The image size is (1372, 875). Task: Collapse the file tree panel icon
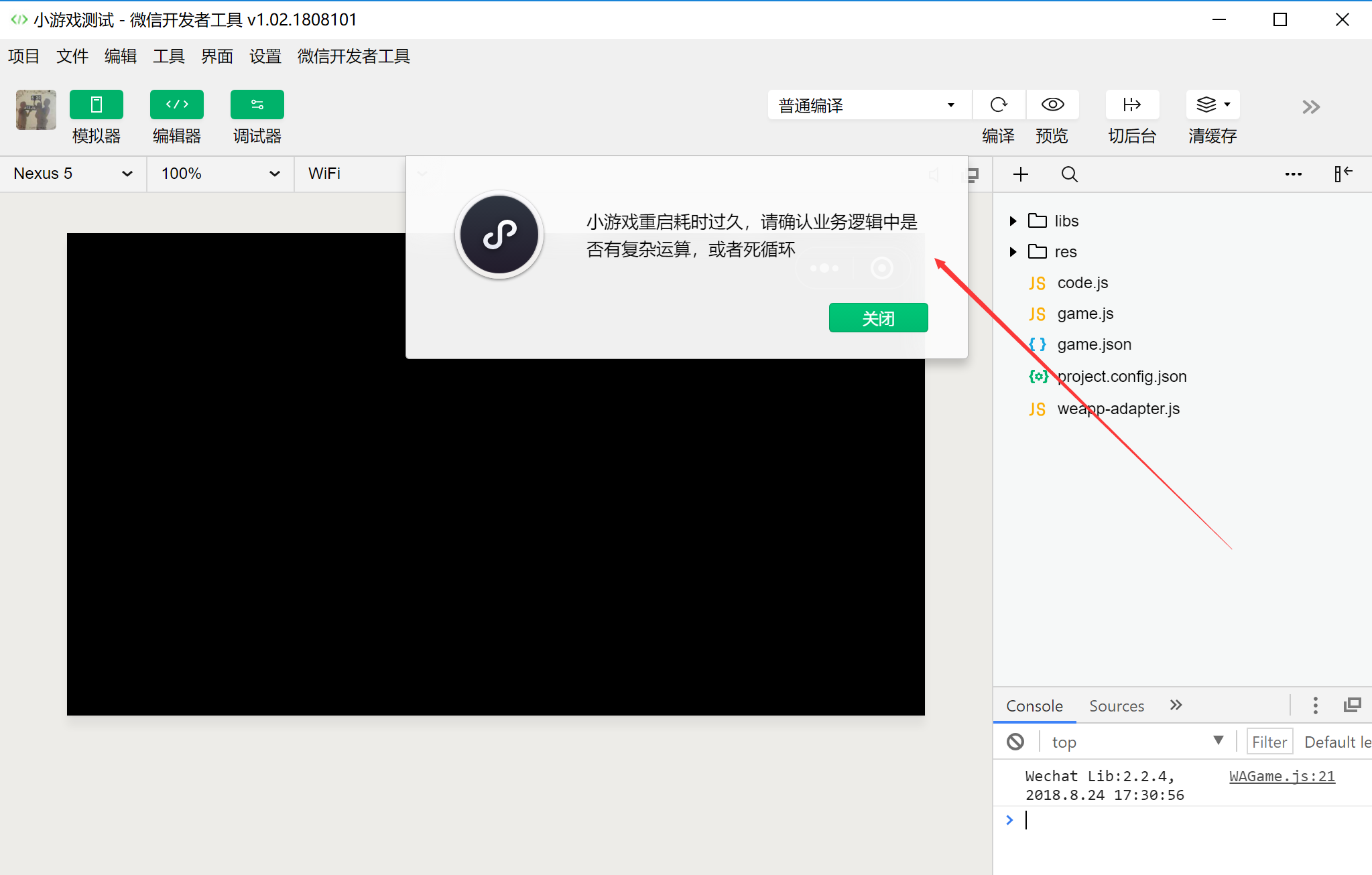[x=1343, y=174]
